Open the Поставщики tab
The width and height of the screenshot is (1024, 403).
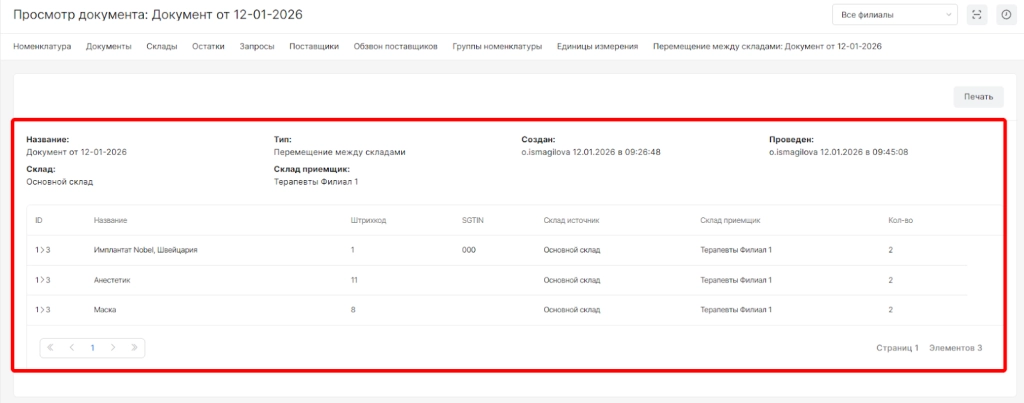(x=314, y=46)
